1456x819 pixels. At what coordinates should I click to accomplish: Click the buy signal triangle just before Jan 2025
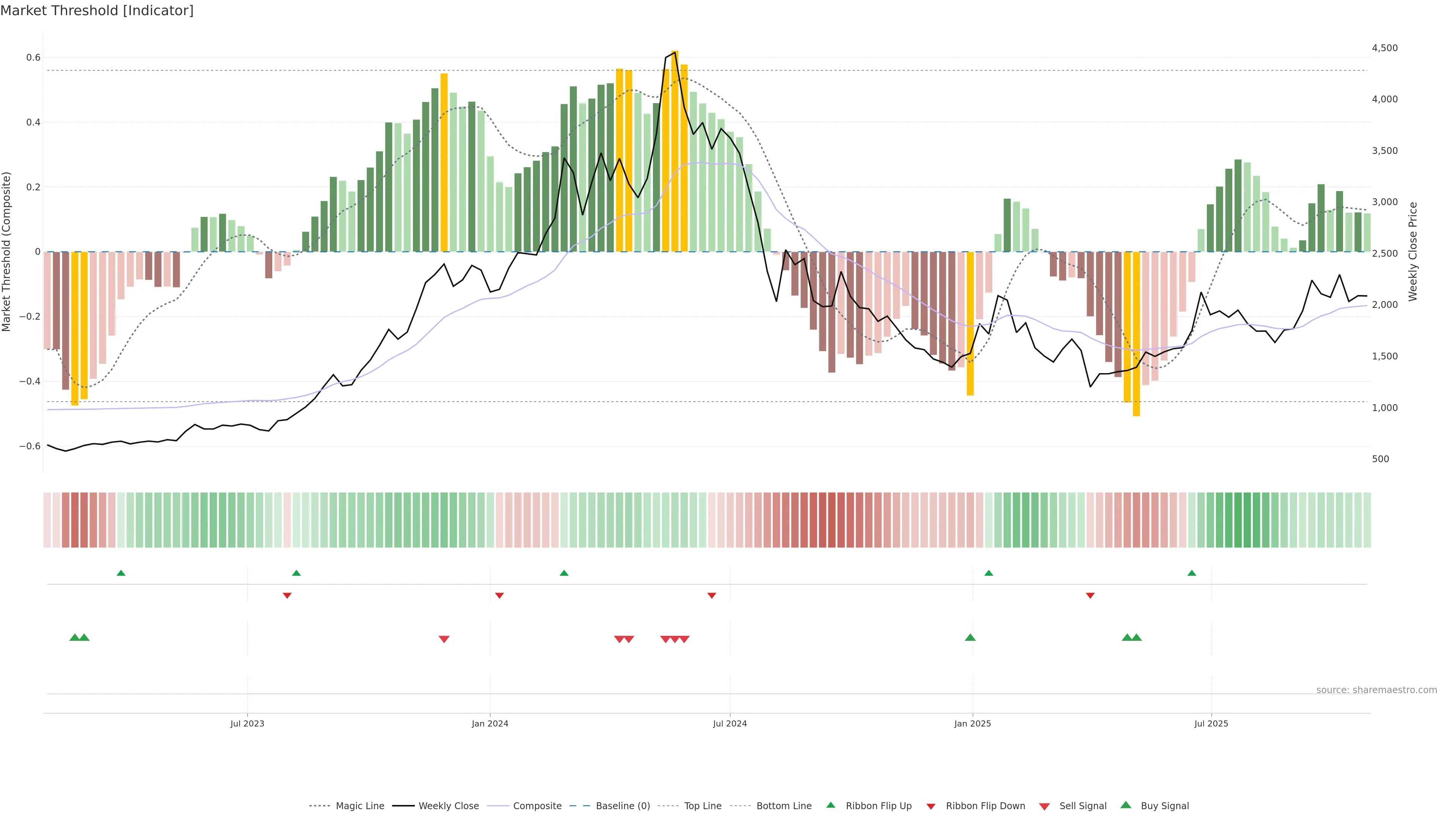[x=970, y=637]
